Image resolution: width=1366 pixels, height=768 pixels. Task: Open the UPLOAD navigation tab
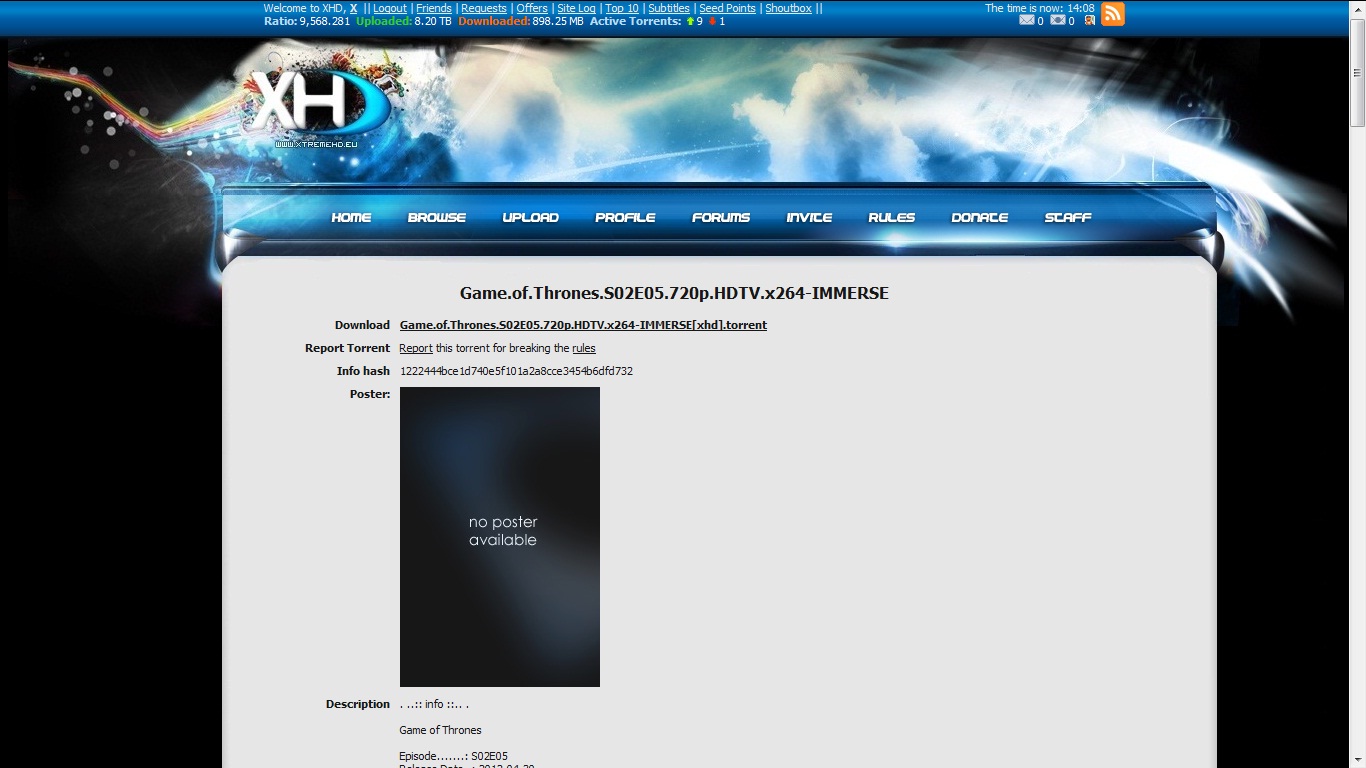click(530, 217)
